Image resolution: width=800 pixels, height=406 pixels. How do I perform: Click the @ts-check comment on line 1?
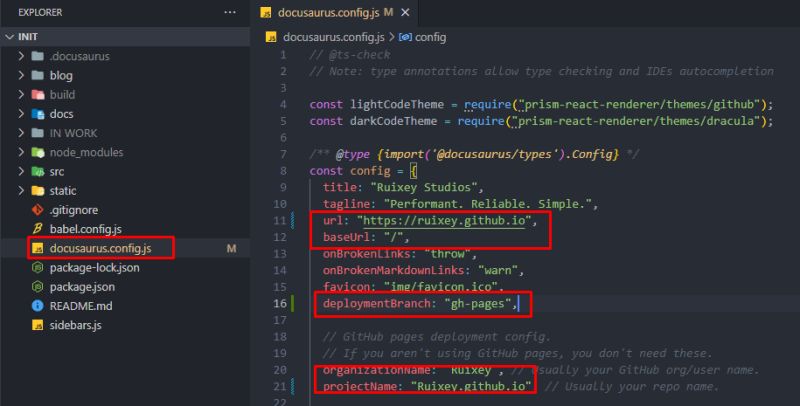pos(350,55)
